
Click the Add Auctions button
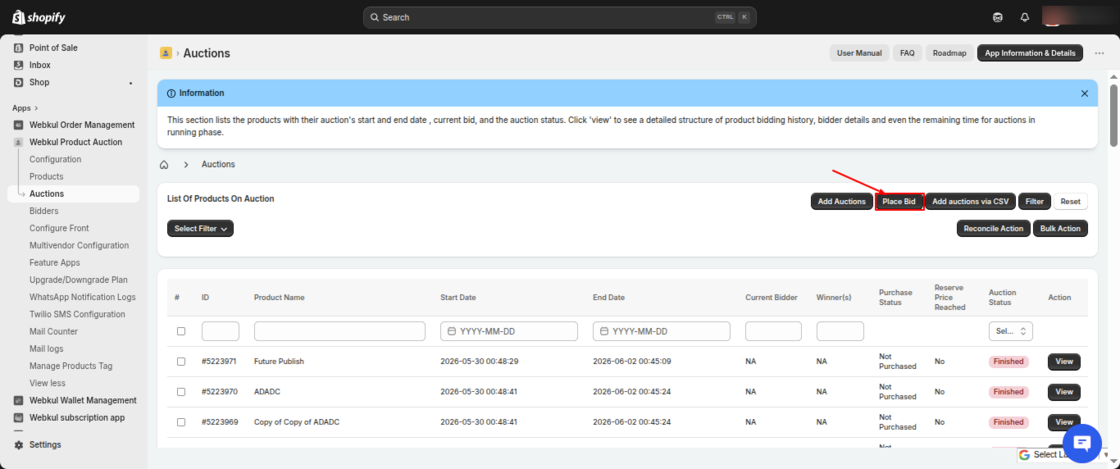(841, 202)
